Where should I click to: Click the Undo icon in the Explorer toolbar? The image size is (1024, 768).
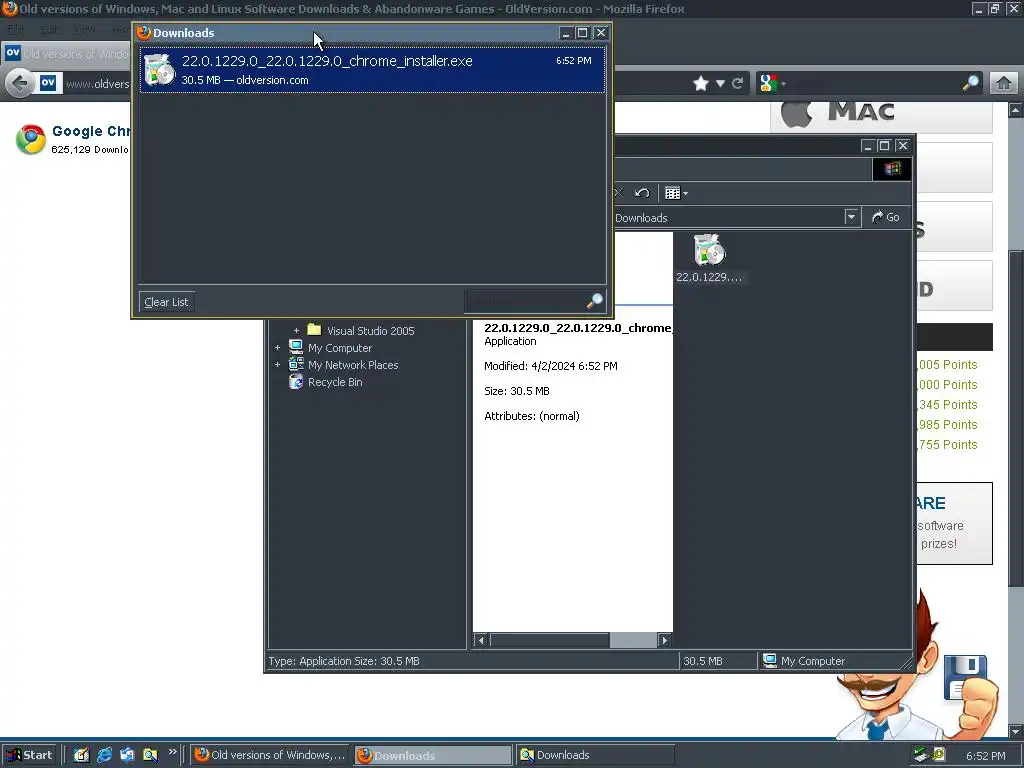pyautogui.click(x=642, y=193)
